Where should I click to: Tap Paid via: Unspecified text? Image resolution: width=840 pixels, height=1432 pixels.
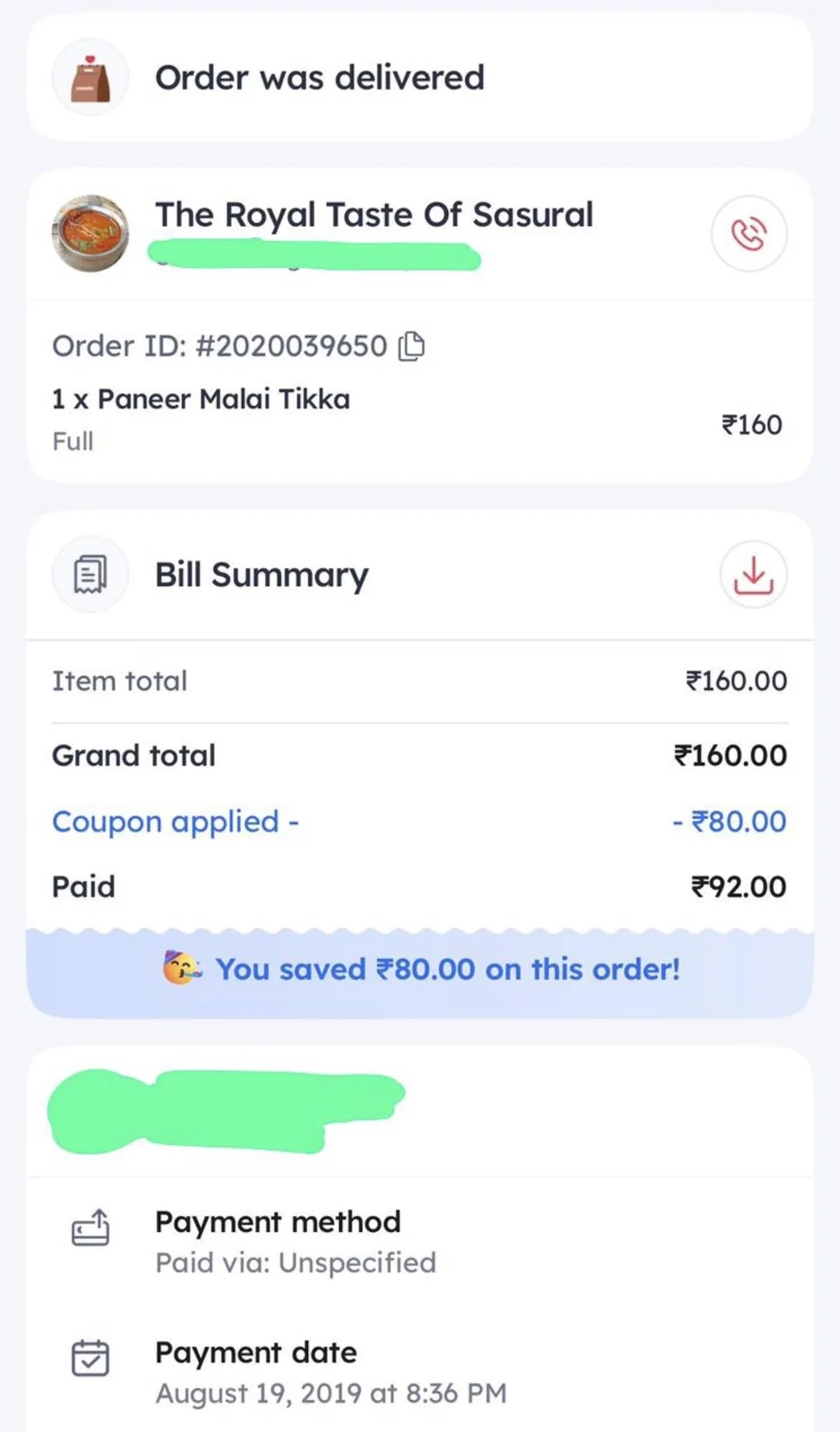point(296,1262)
